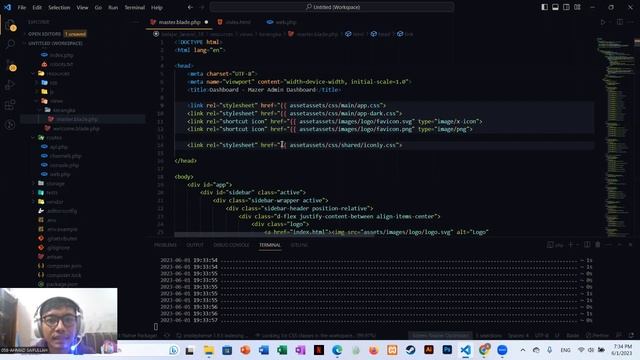
Task: Open File Explorer from the taskbar
Action: tap(209, 350)
